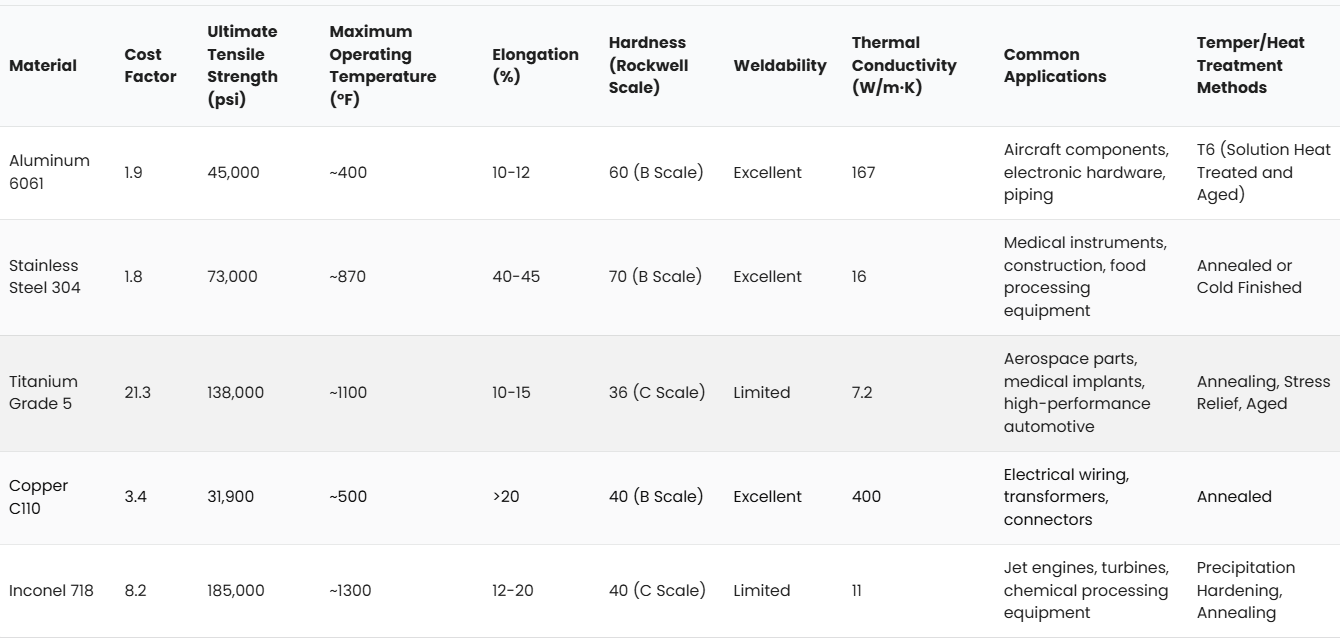Click Titanium's 21.3 cost factor value
Image resolution: width=1340 pixels, height=638 pixels.
(x=138, y=393)
